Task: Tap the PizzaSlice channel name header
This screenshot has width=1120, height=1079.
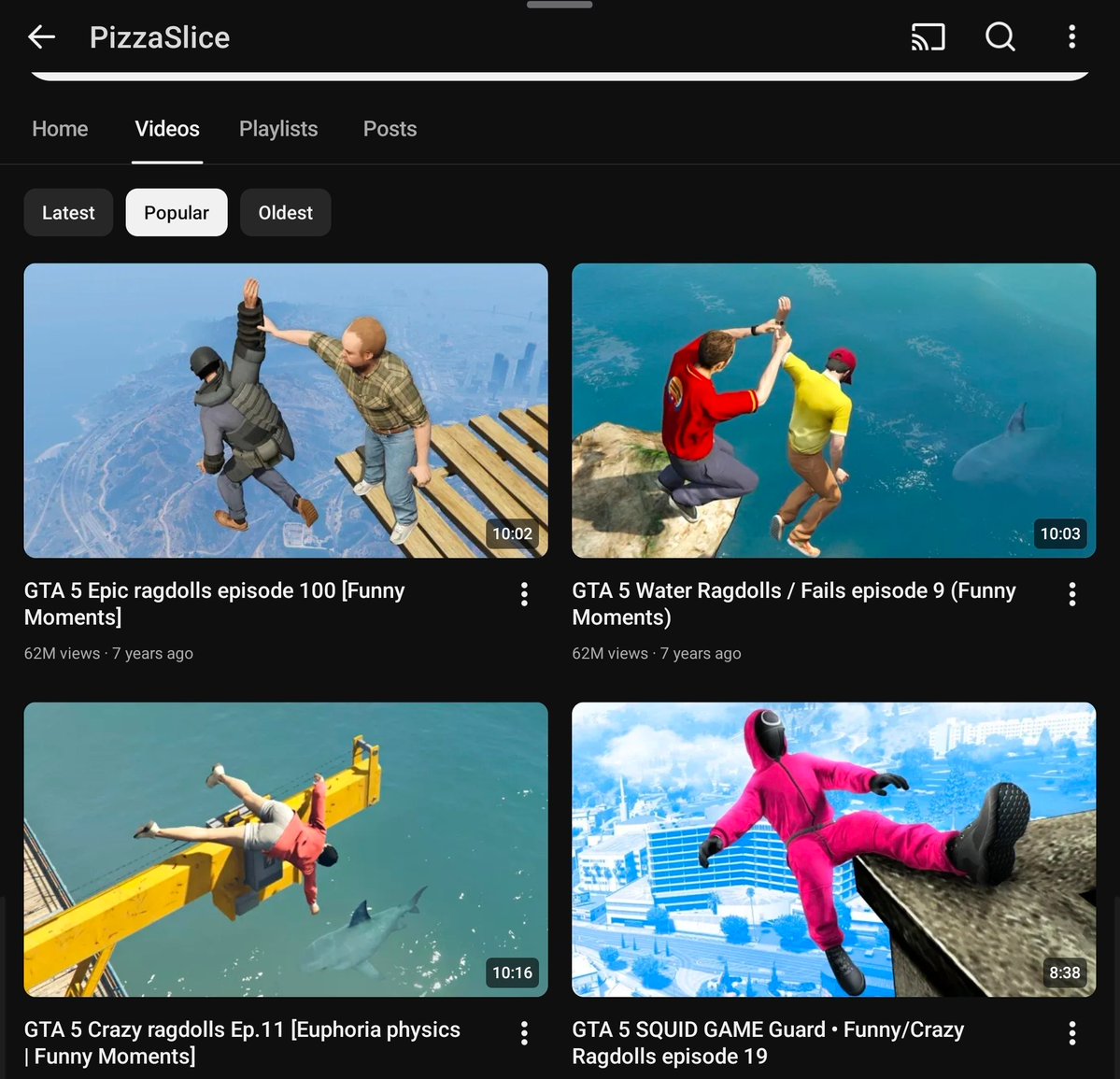Action: [x=160, y=37]
